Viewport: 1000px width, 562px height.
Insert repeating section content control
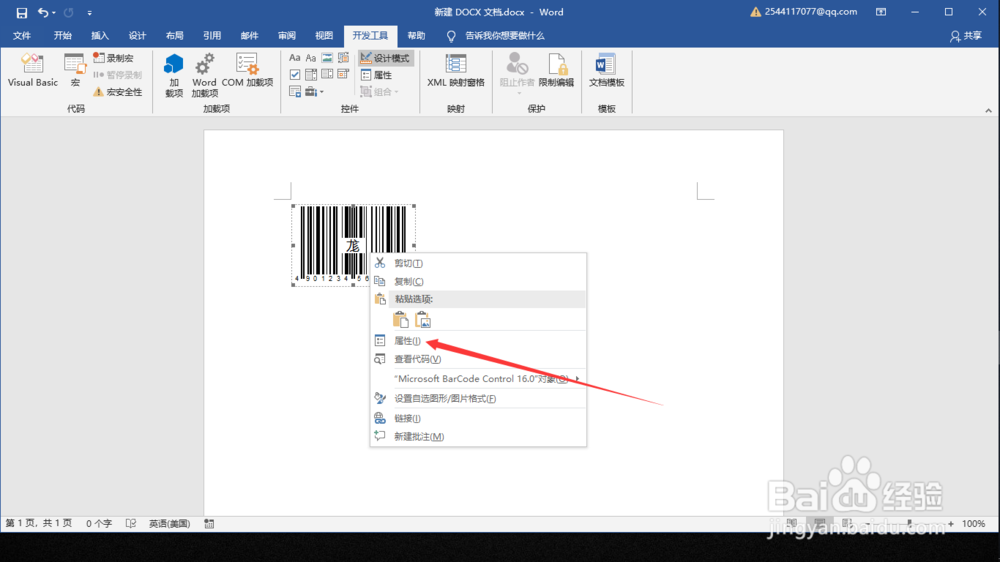click(295, 92)
